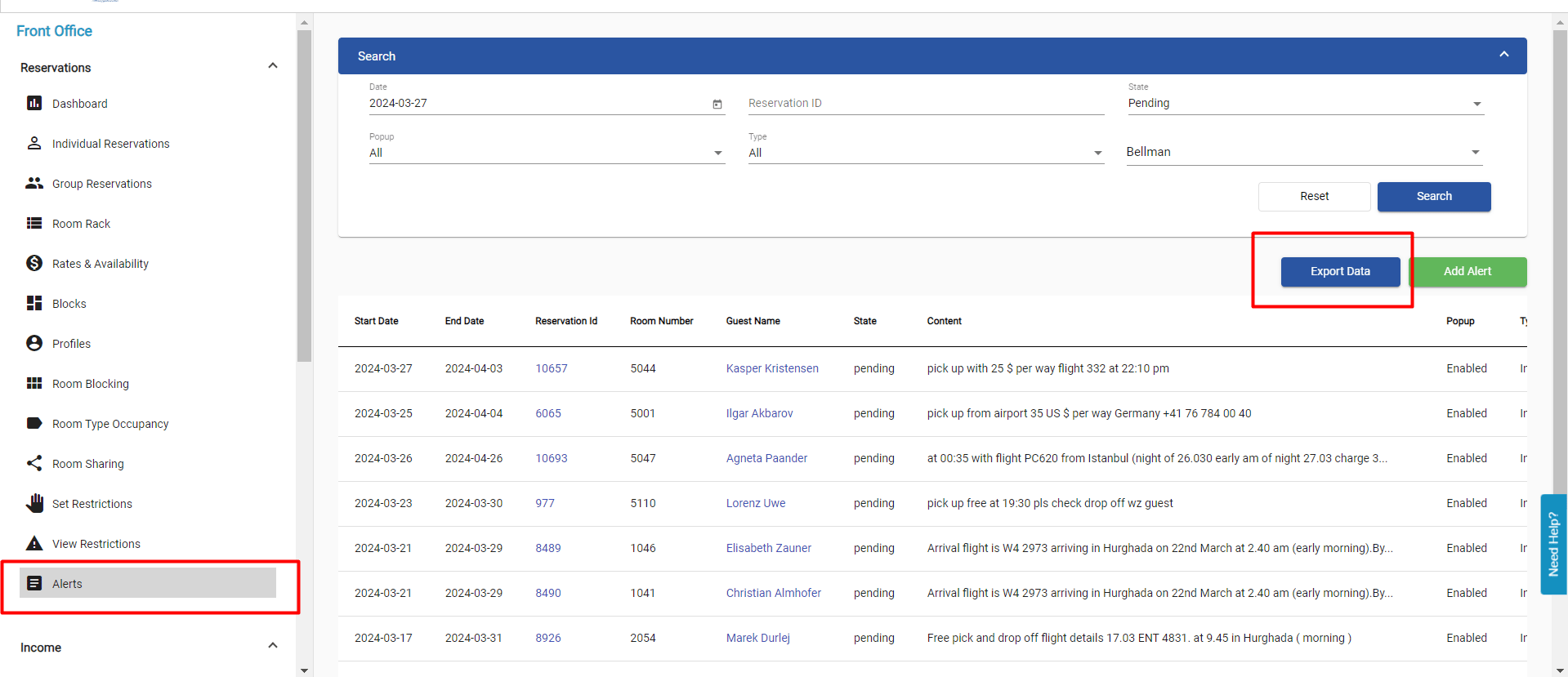Image resolution: width=1568 pixels, height=677 pixels.
Task: Click the Guest Name column header
Action: 753,321
